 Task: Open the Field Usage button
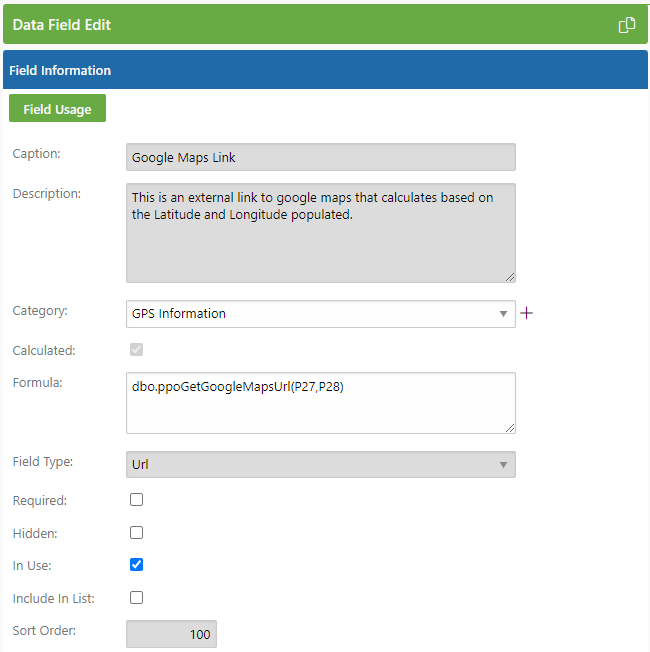(x=57, y=108)
